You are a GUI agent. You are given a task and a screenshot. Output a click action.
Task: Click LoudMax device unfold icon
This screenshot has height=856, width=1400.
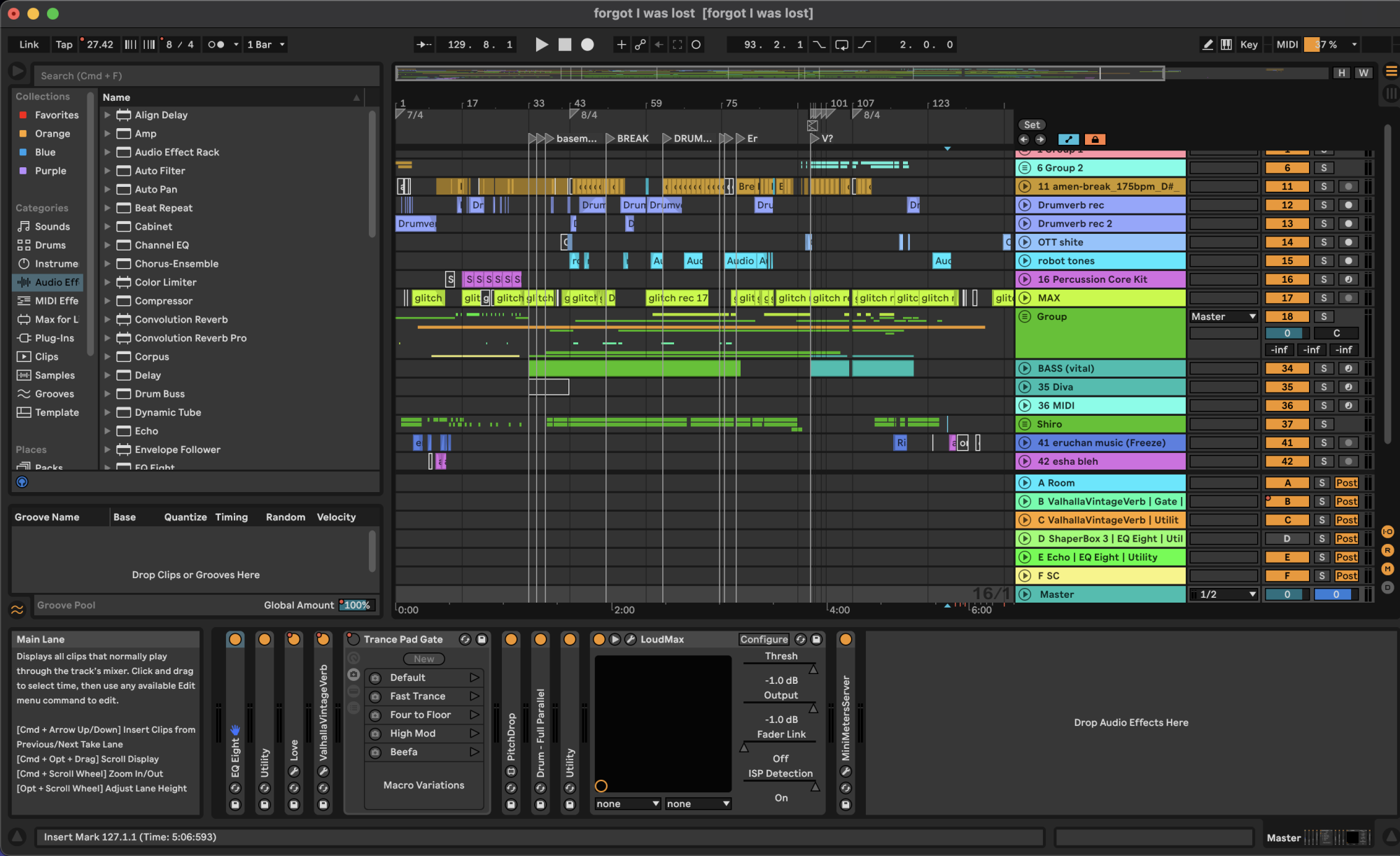[x=615, y=639]
